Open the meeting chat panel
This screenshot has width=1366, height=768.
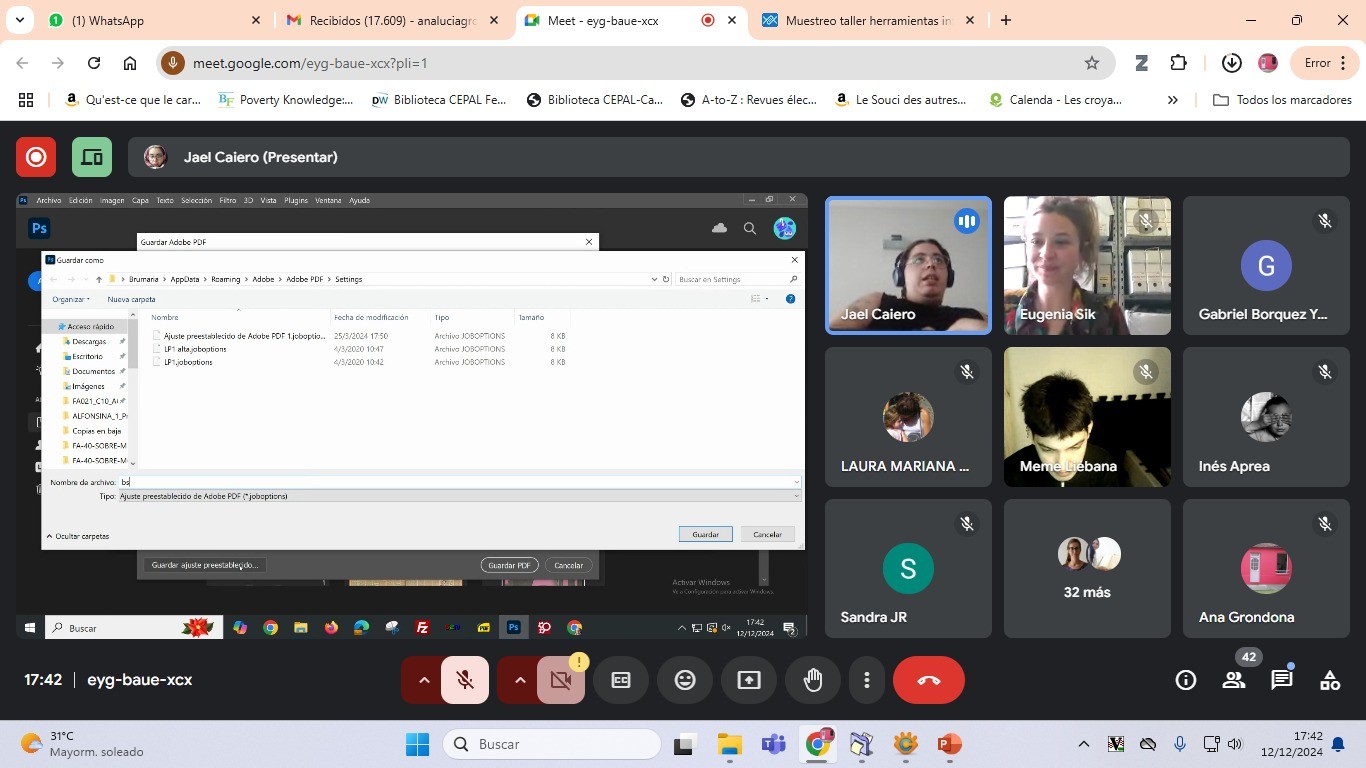[x=1281, y=680]
